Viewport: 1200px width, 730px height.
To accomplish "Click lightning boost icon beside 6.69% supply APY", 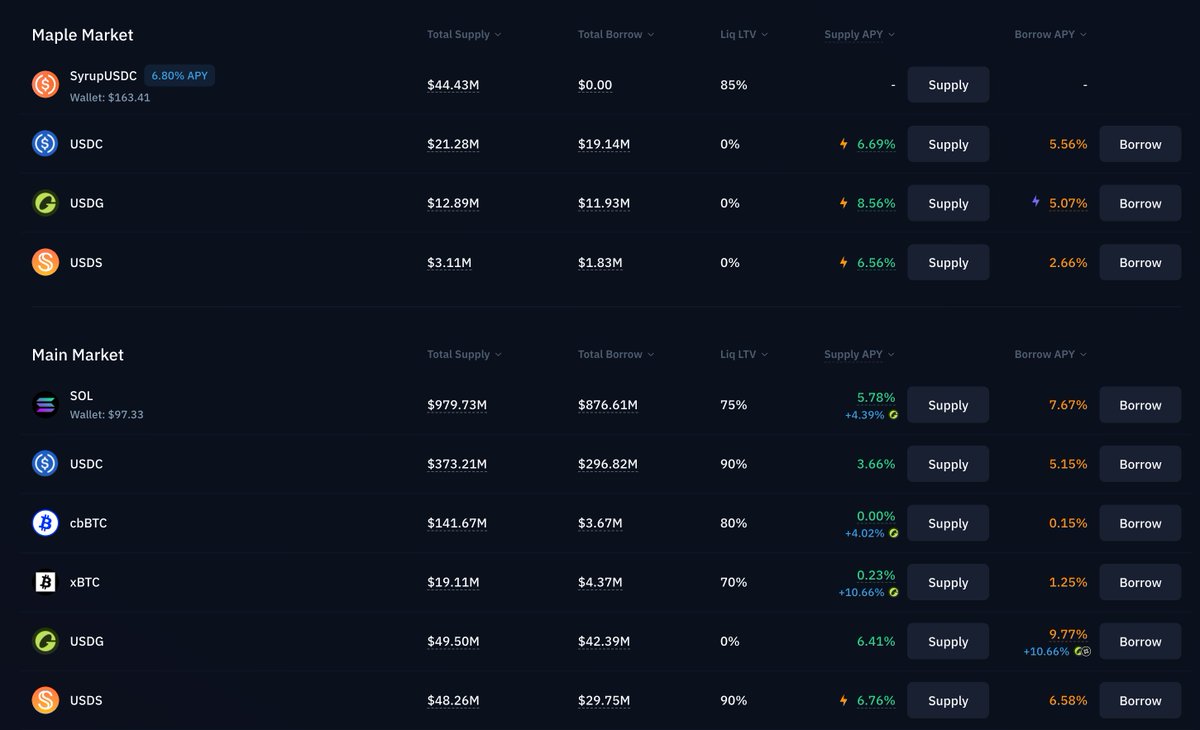I will [x=844, y=144].
